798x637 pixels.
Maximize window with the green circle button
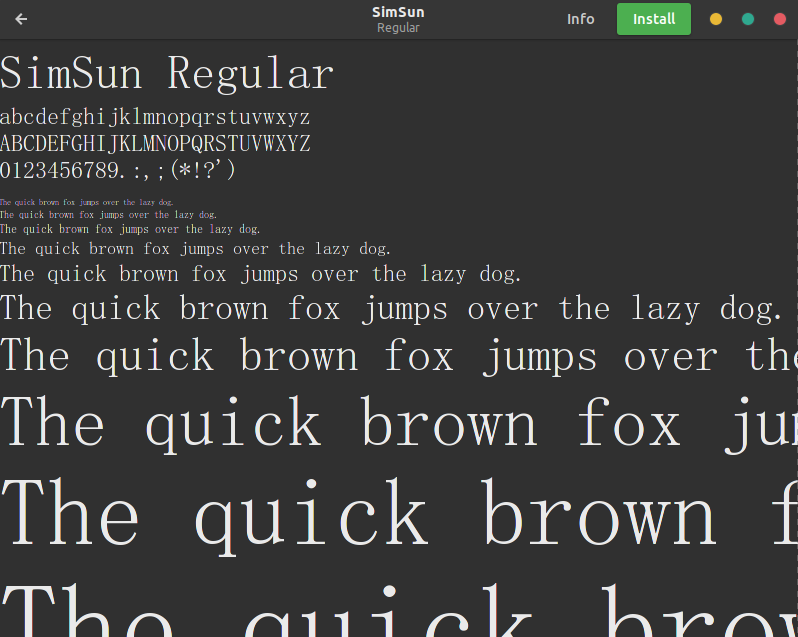coord(748,19)
